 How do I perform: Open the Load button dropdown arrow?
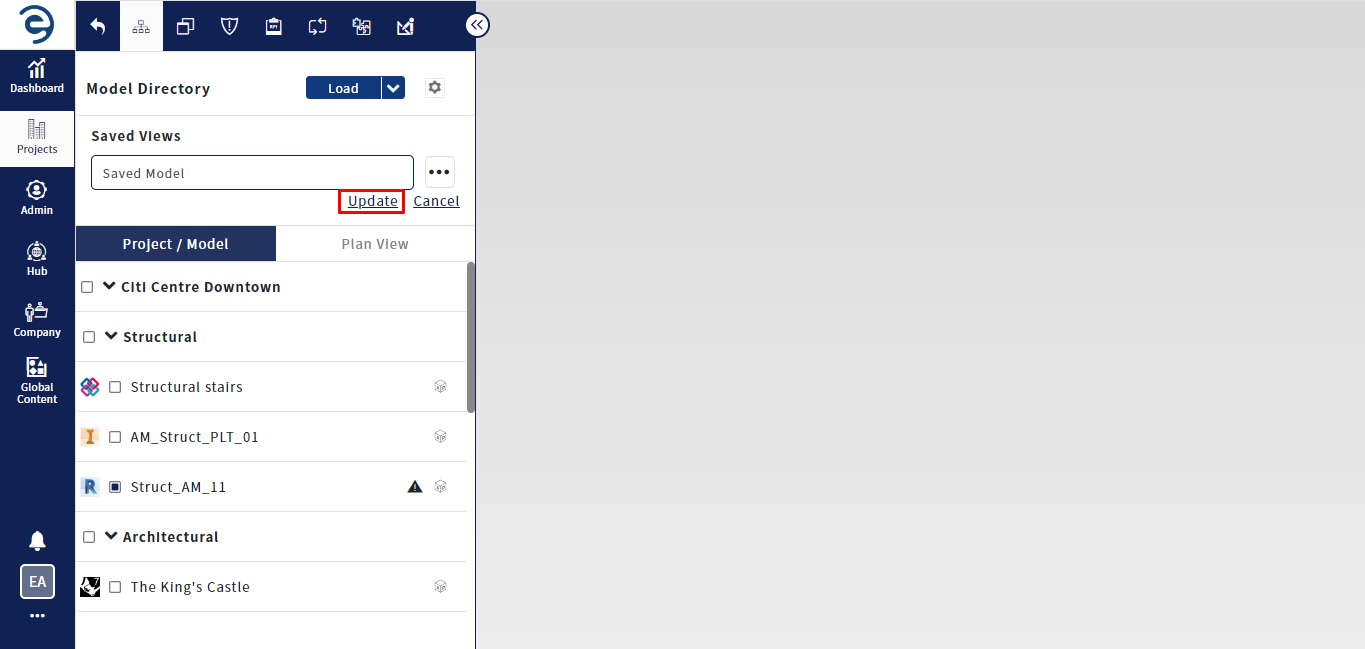tap(393, 88)
